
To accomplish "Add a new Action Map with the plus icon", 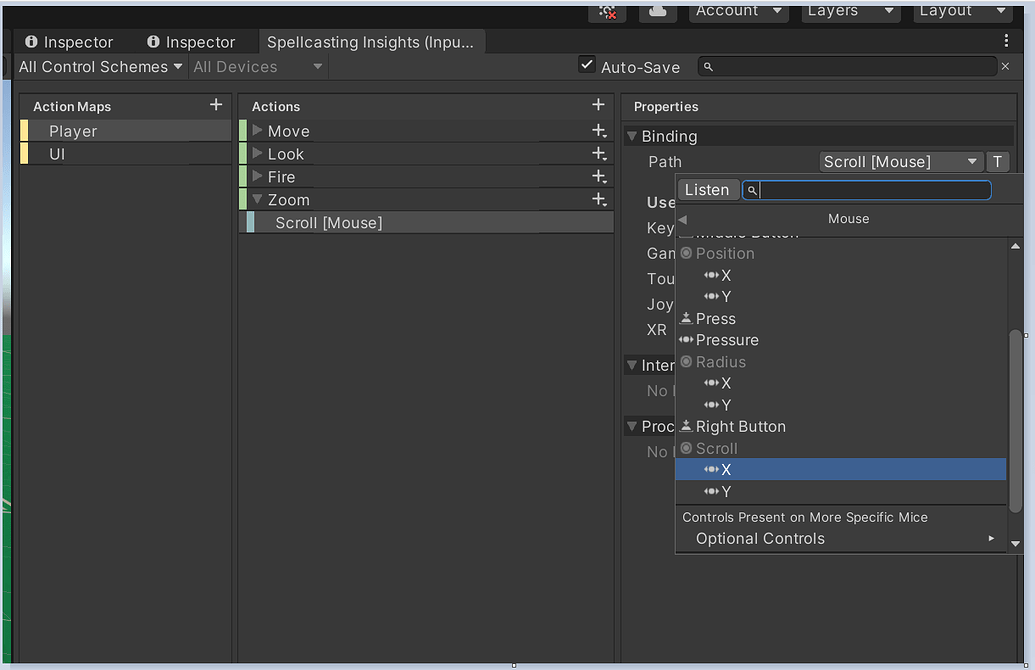I will tap(216, 105).
